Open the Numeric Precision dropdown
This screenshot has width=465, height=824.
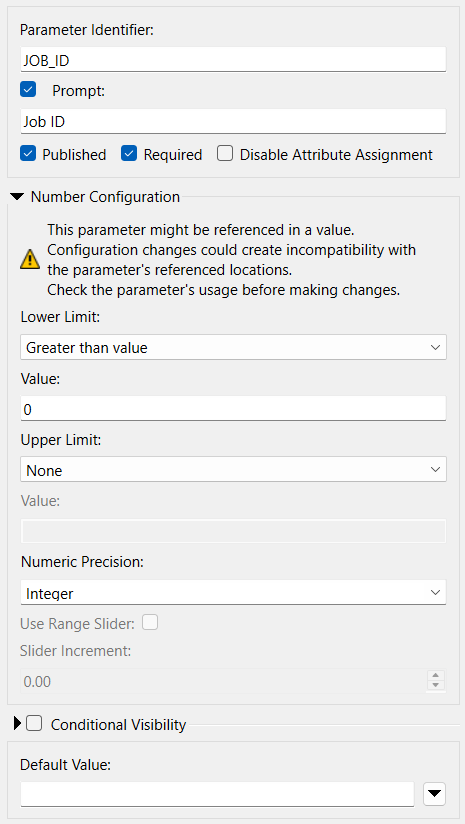pyautogui.click(x=233, y=593)
